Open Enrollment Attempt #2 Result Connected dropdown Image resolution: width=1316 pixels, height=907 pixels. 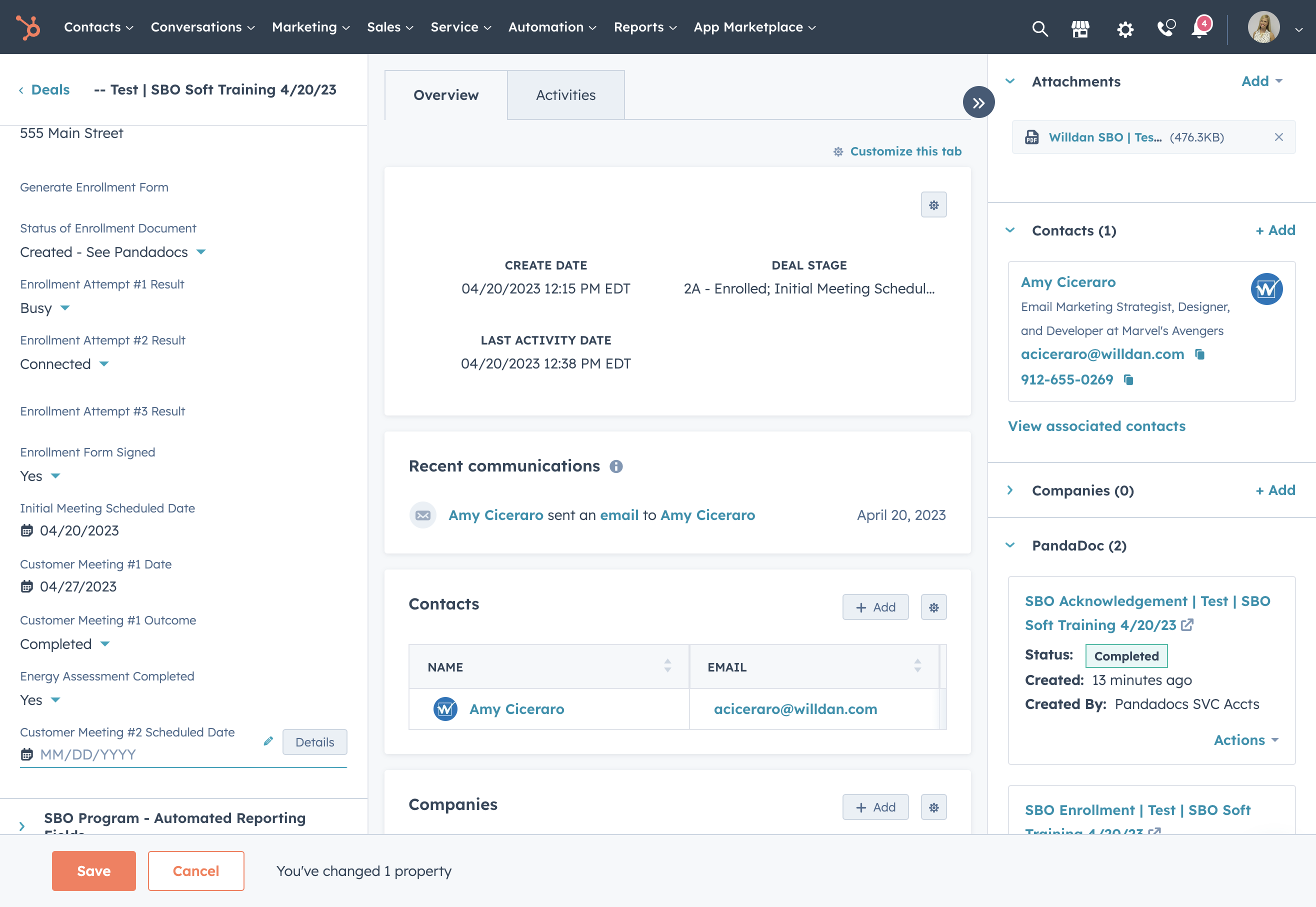pyautogui.click(x=64, y=363)
